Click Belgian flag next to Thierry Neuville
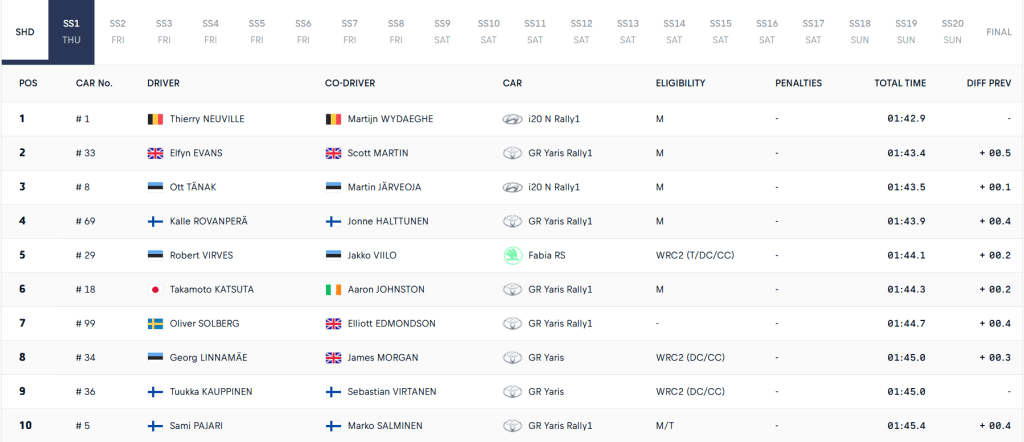1024x442 pixels. pos(155,119)
